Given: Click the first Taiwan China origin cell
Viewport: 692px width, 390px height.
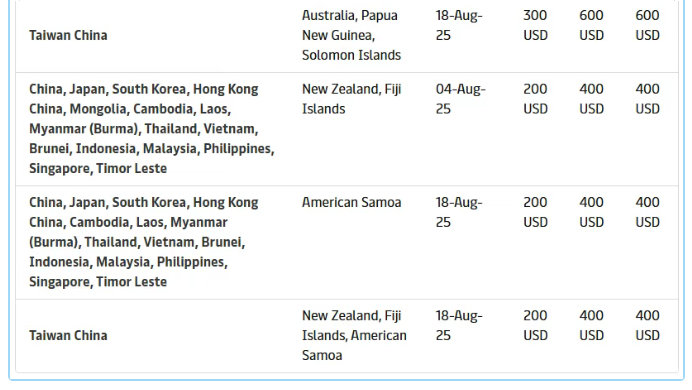Looking at the screenshot, I should pyautogui.click(x=68, y=35).
